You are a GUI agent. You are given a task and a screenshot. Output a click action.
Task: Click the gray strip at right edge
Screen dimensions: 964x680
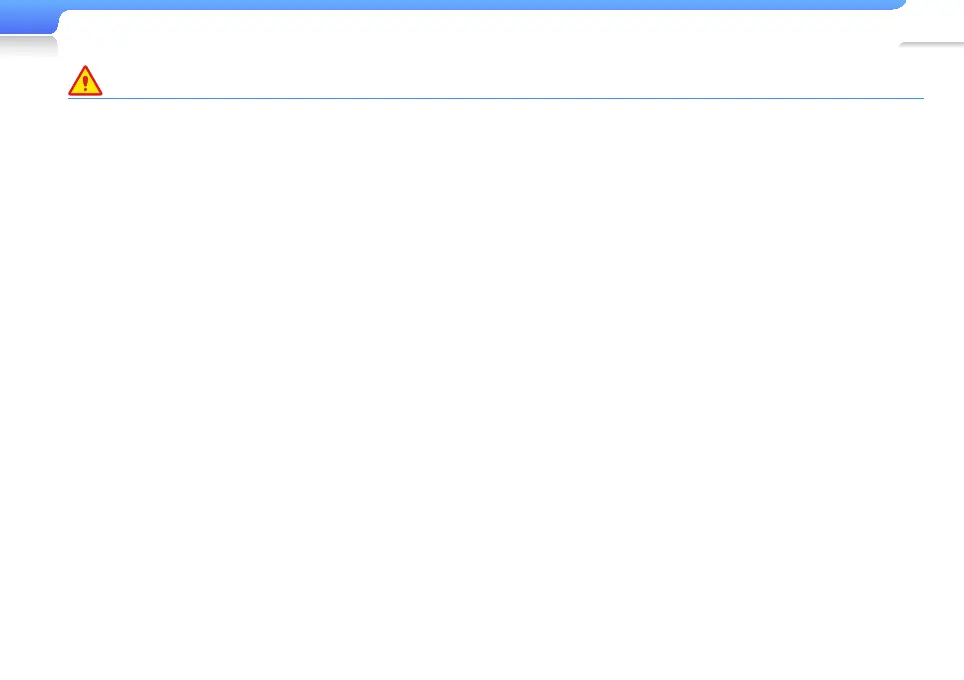coord(932,44)
